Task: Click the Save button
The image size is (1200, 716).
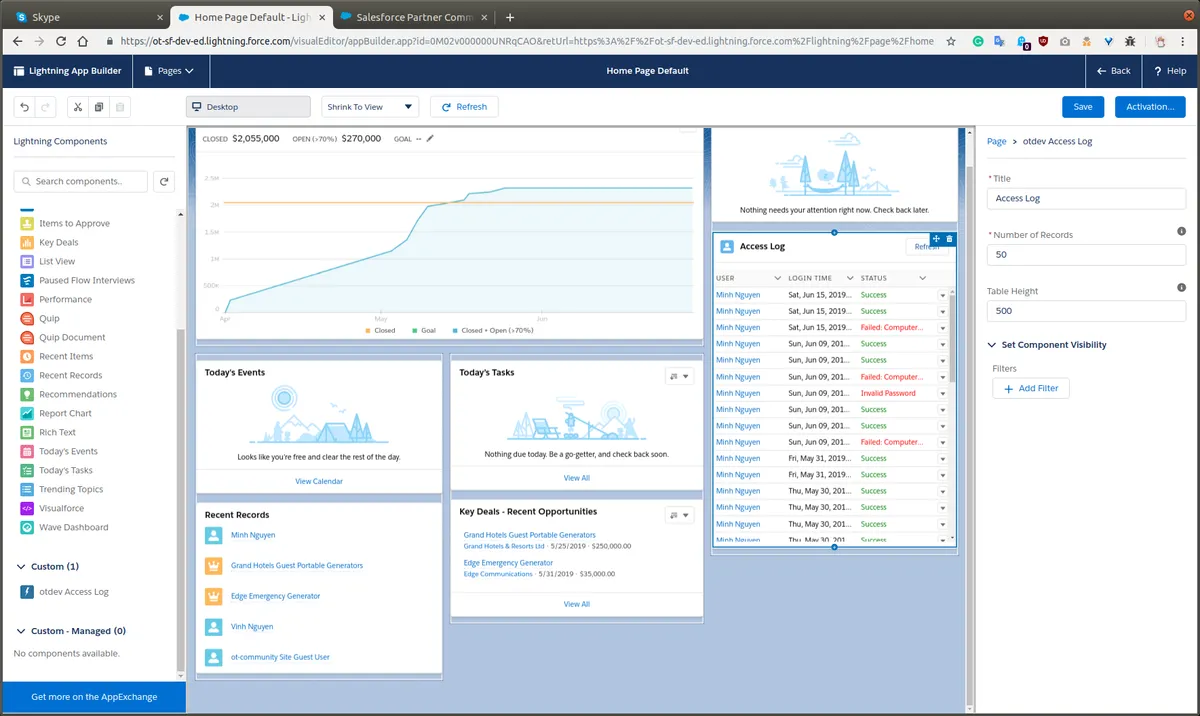Action: point(1083,107)
